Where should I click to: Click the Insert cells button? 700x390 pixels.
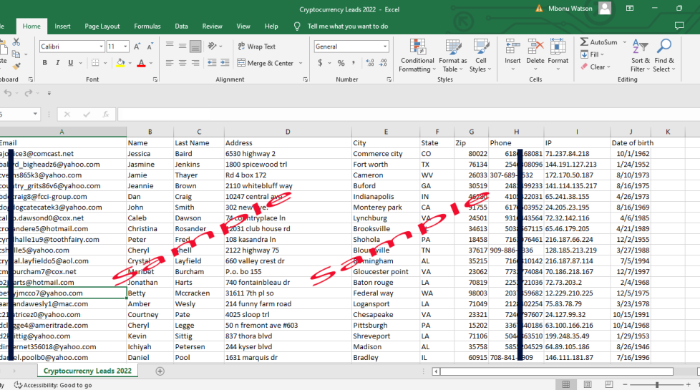coord(512,55)
